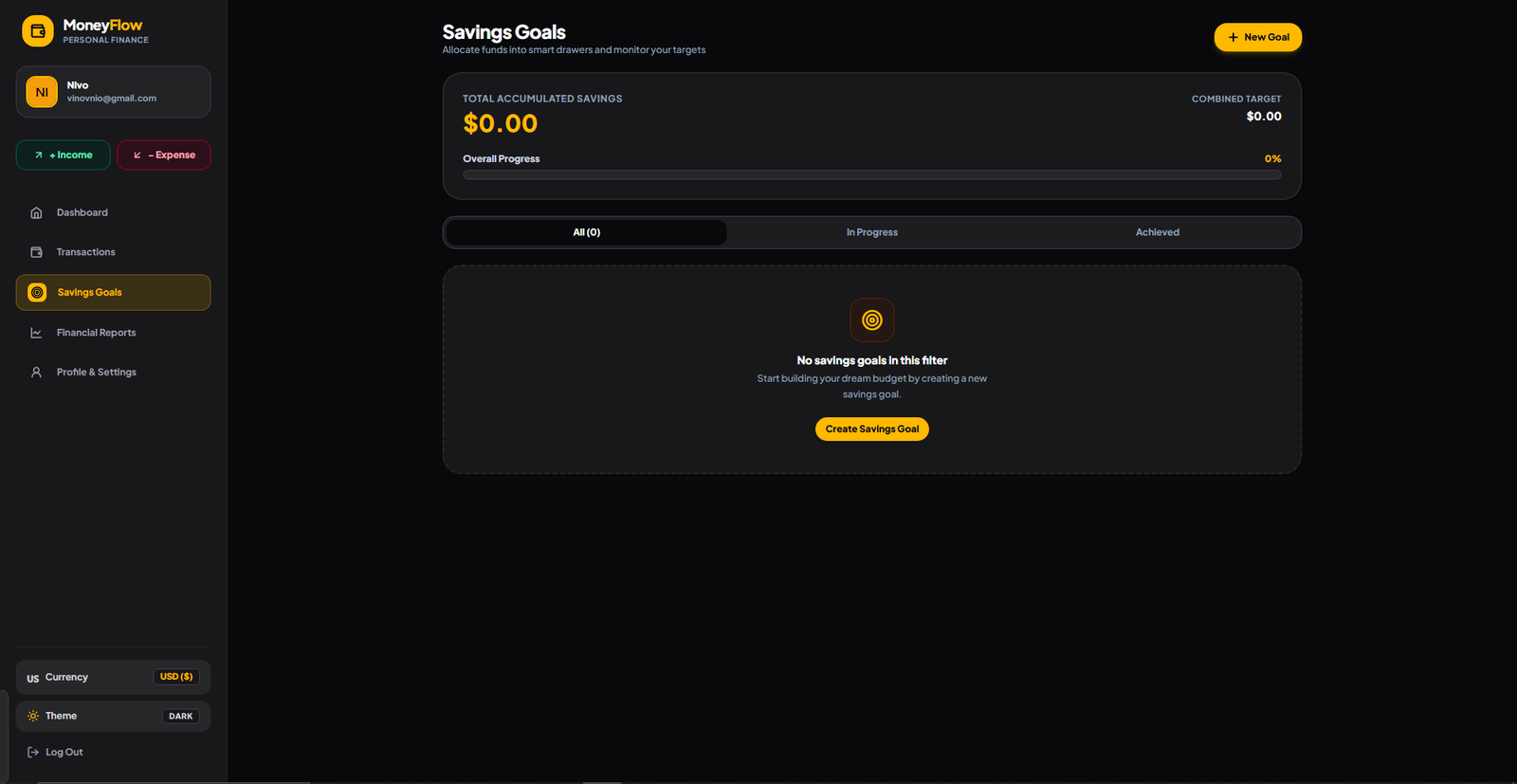Add a new Expense entry
Viewport: 1517px width, 784px height.
(164, 155)
